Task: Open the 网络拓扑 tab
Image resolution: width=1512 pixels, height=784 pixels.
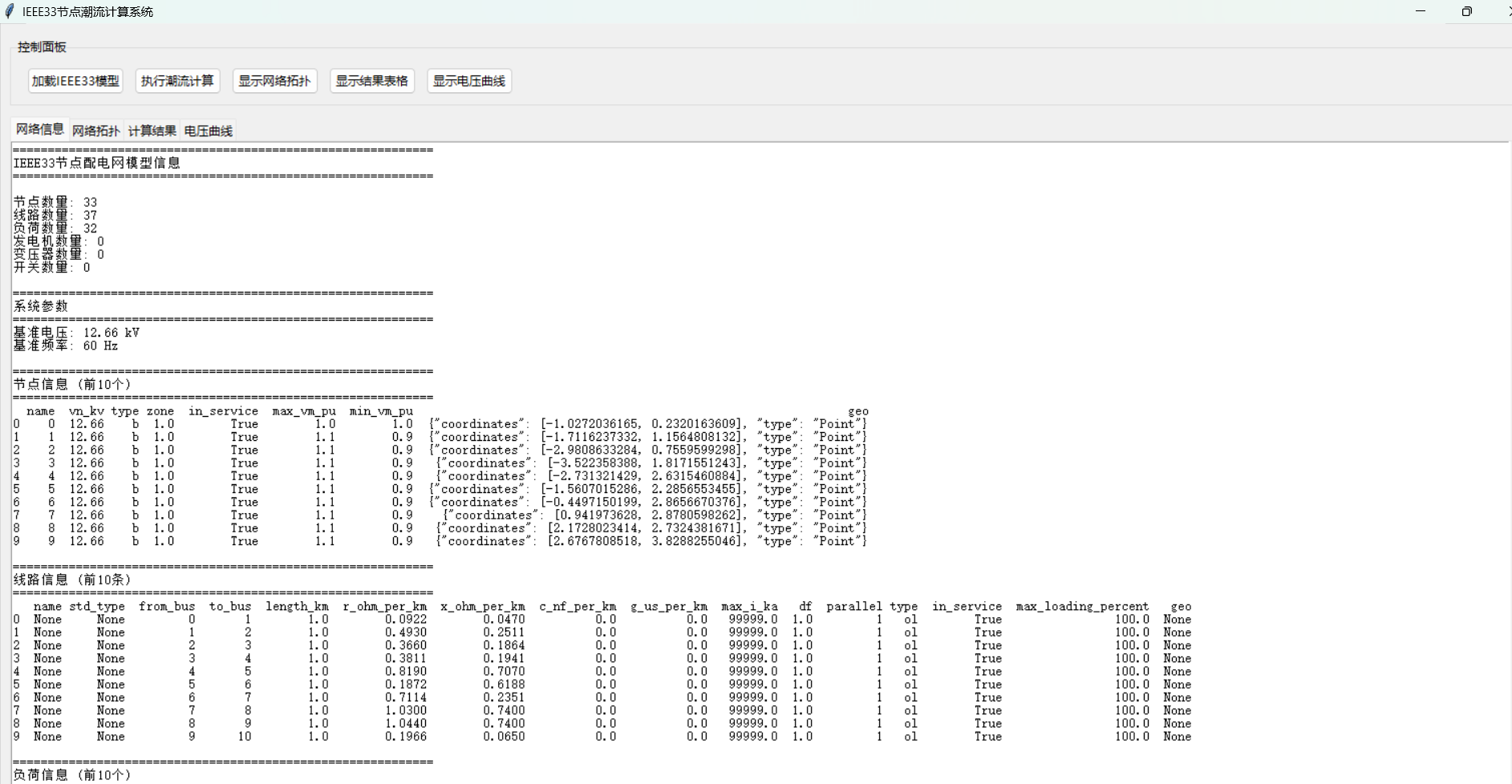Action: point(96,131)
